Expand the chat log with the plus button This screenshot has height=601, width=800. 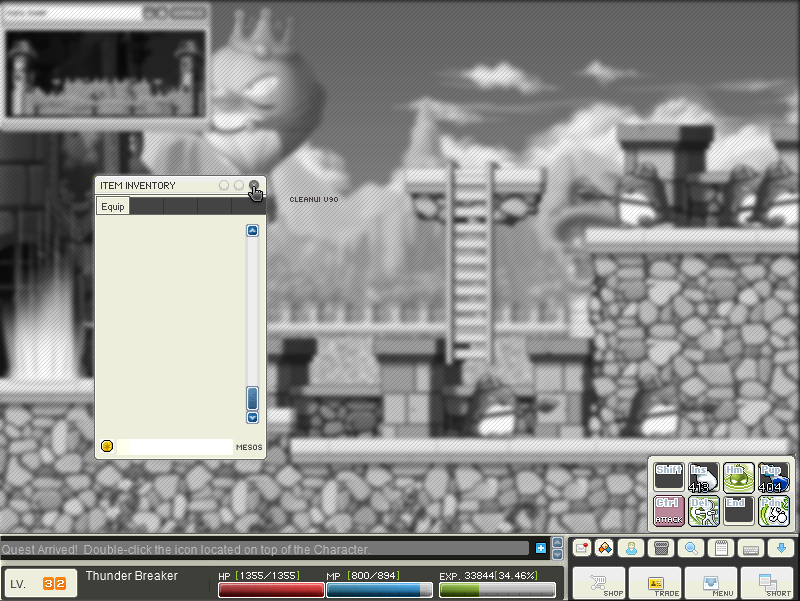[x=541, y=548]
